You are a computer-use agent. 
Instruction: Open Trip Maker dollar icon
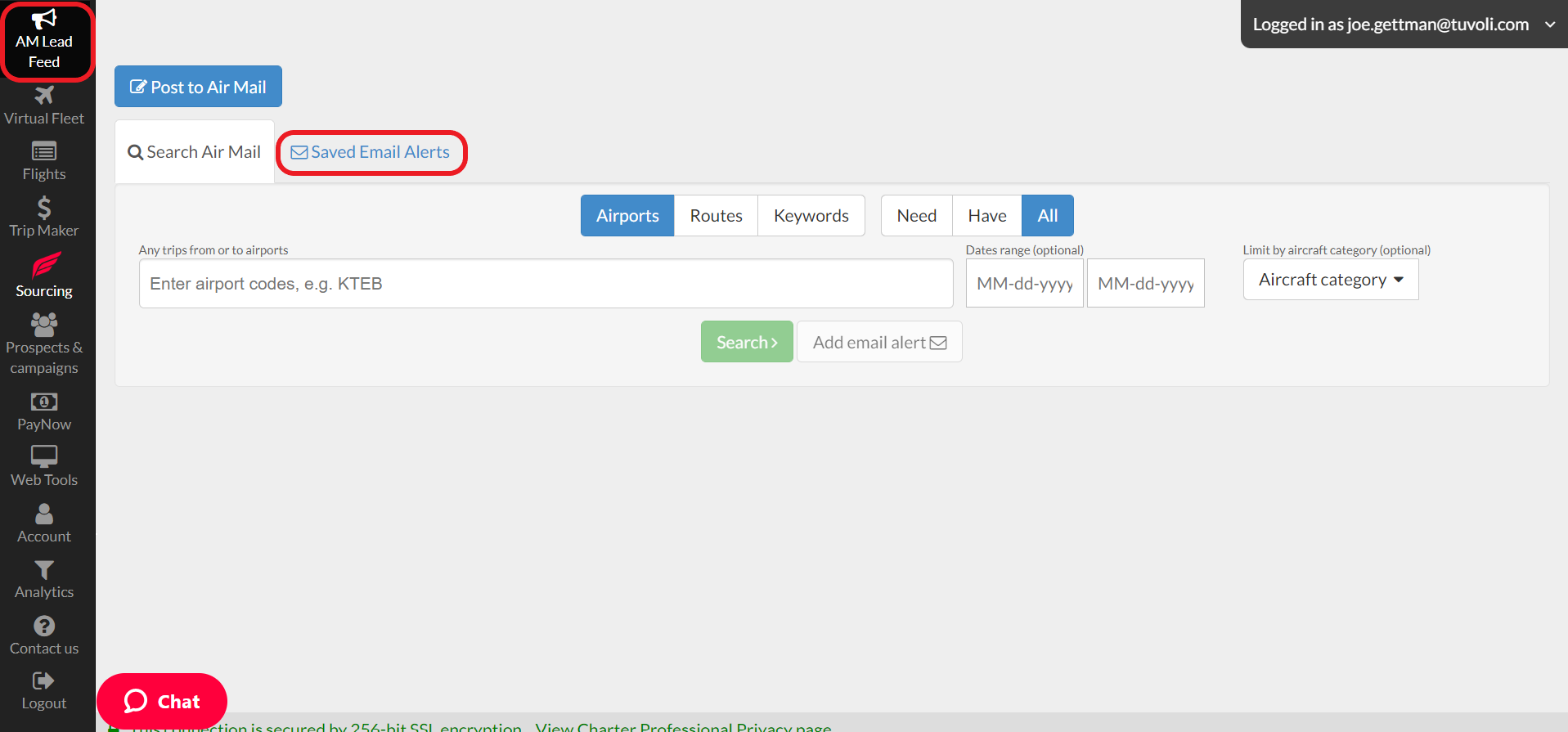(44, 208)
